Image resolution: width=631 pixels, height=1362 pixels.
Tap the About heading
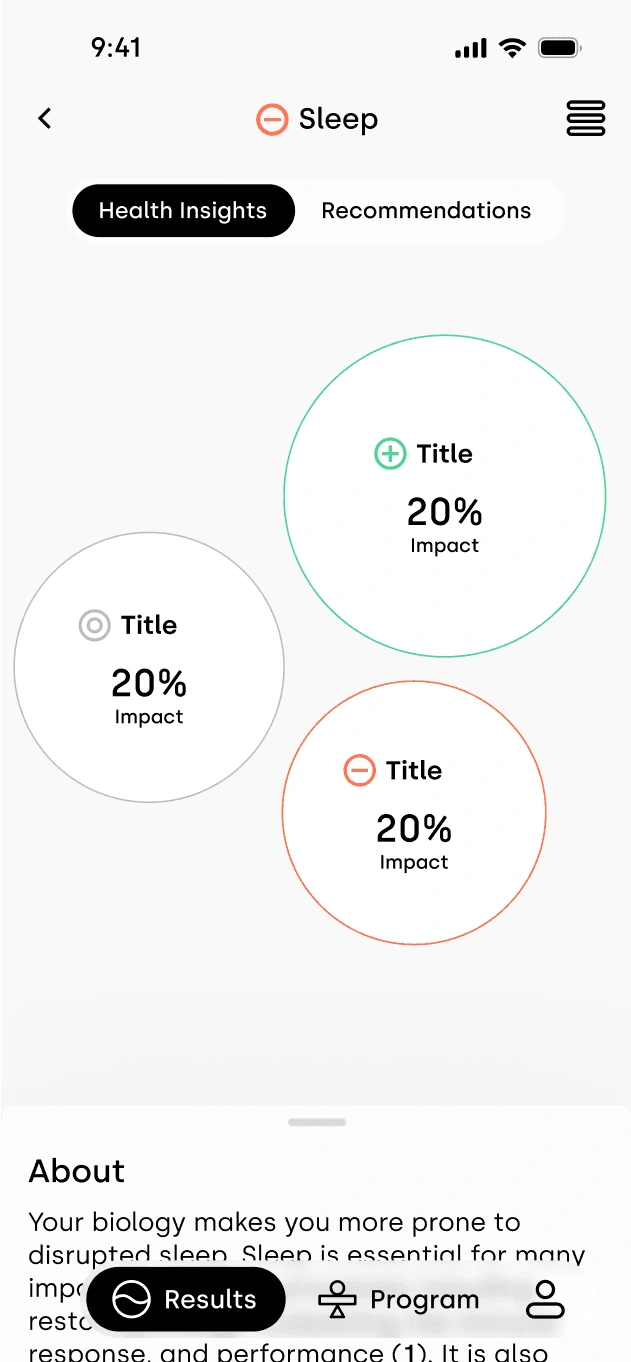77,1171
